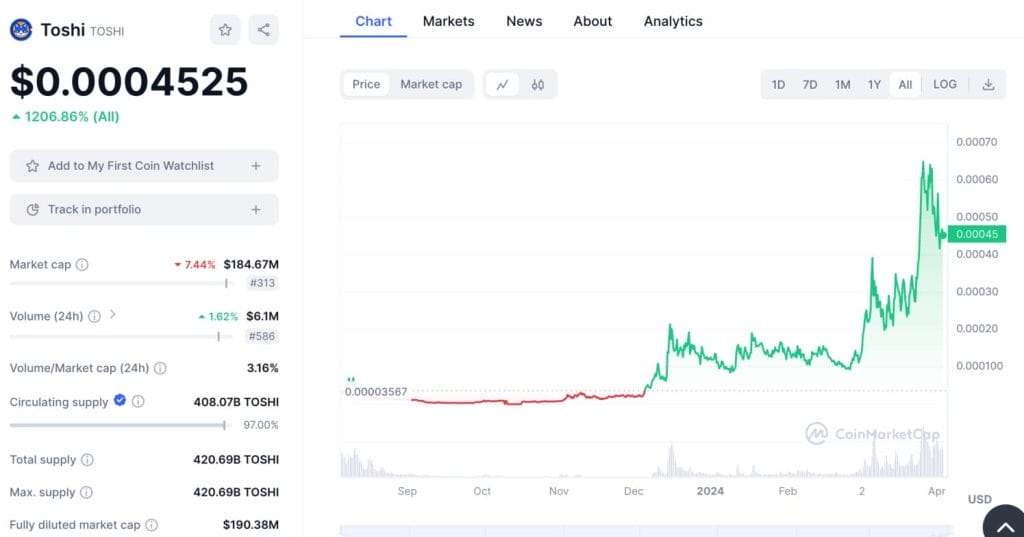1024x537 pixels.
Task: Click the star favorite icon next to Toshi
Action: pos(225,30)
